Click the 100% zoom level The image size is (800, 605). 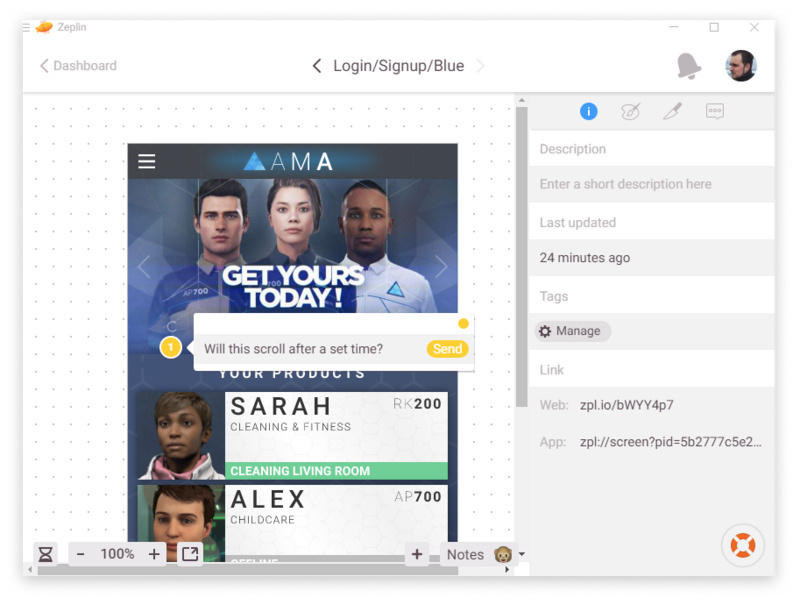click(117, 554)
